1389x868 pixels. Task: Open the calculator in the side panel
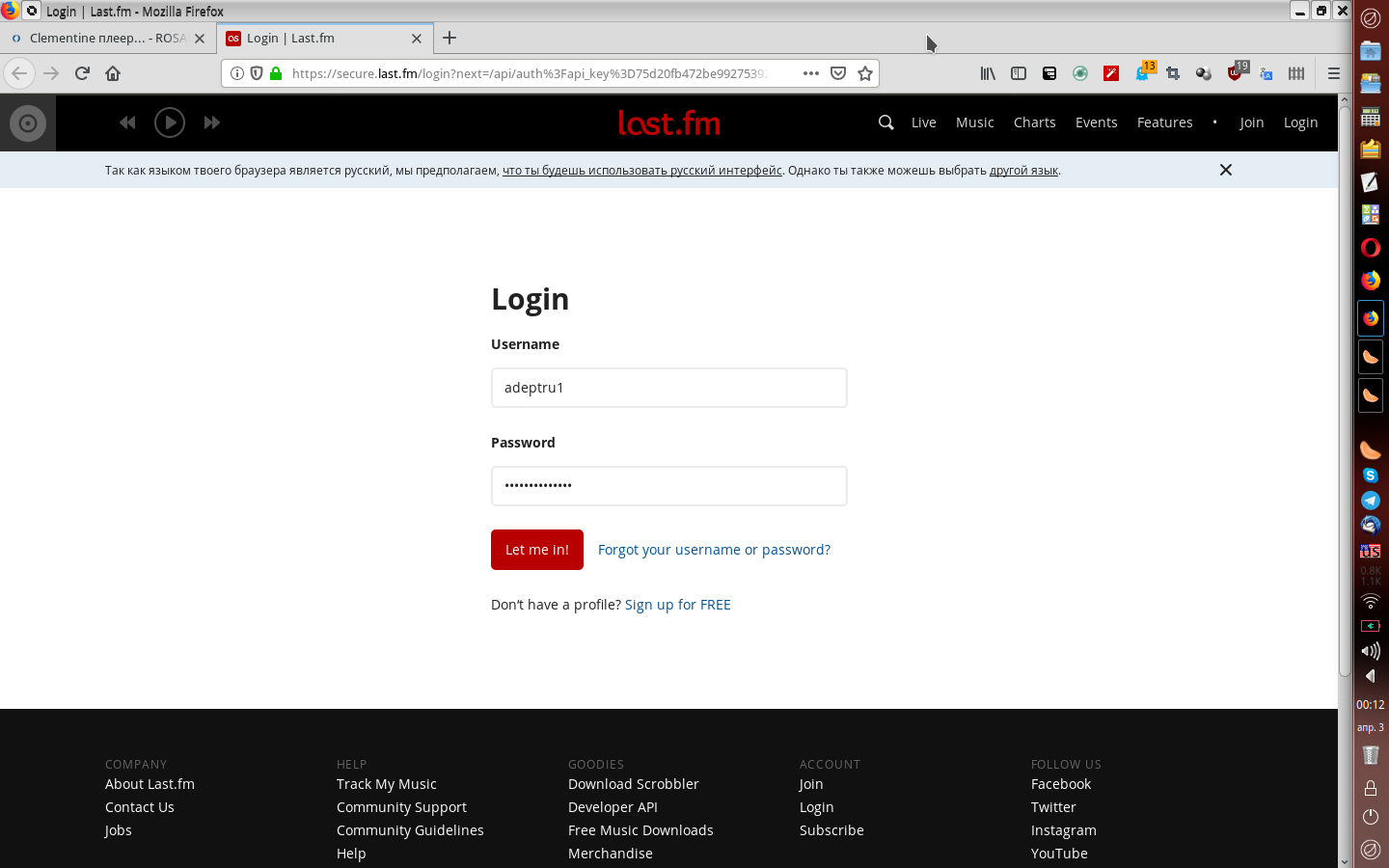[x=1371, y=117]
